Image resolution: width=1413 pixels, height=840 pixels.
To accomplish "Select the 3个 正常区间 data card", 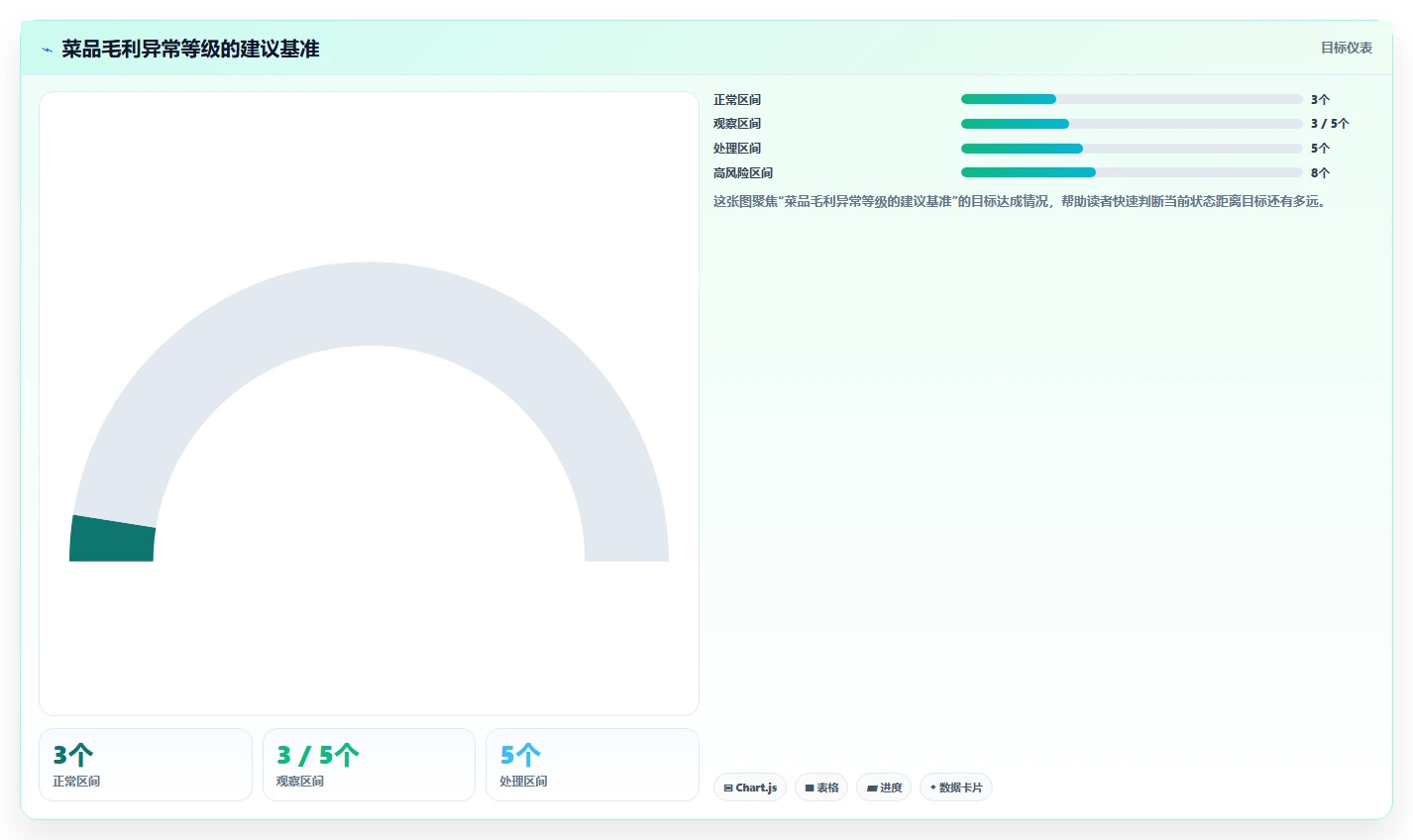I will click(x=146, y=765).
